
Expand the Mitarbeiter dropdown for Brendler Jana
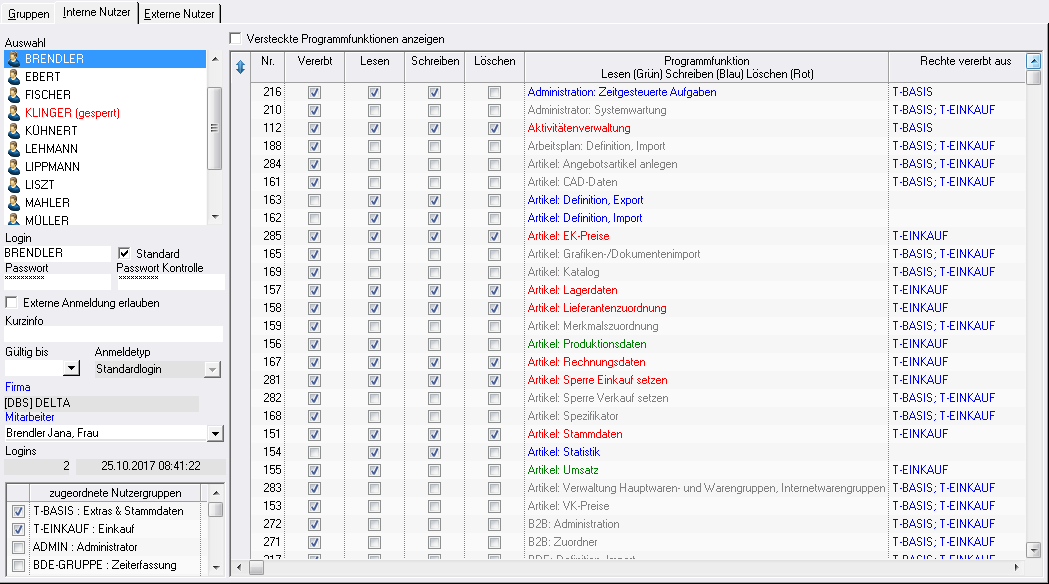[x=214, y=434]
